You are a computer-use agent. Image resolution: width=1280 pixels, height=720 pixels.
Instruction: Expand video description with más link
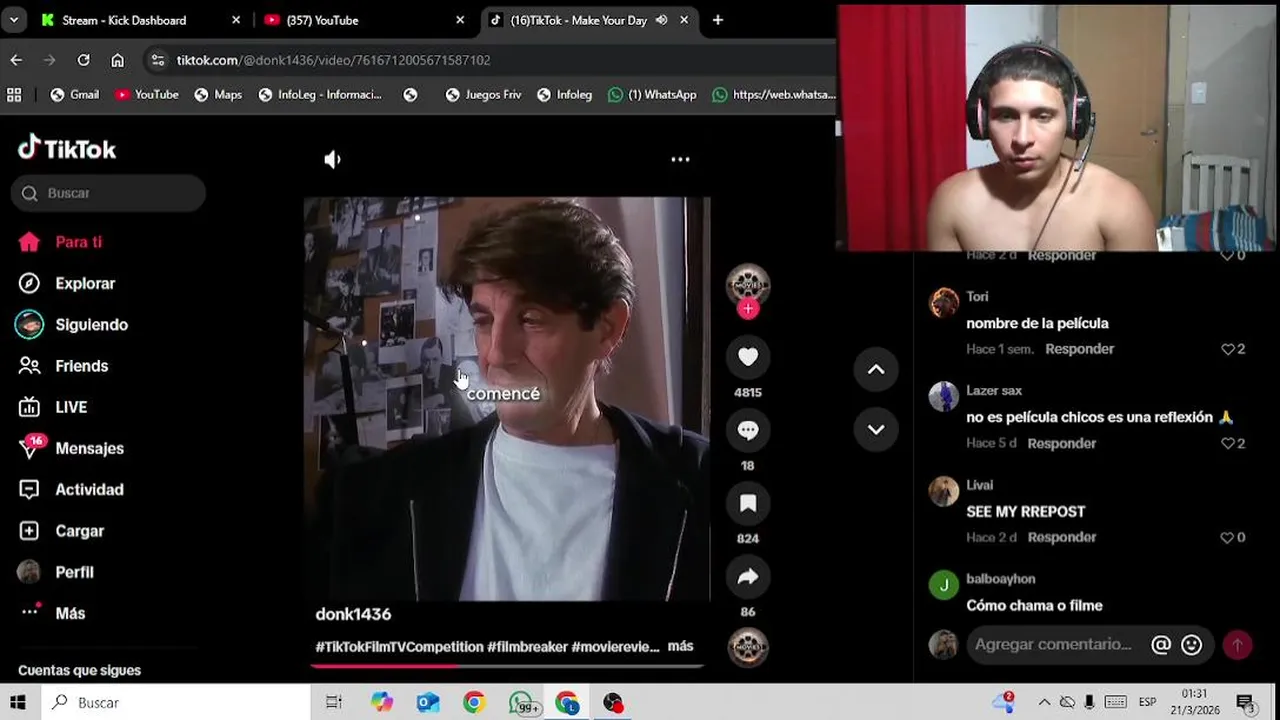click(680, 646)
